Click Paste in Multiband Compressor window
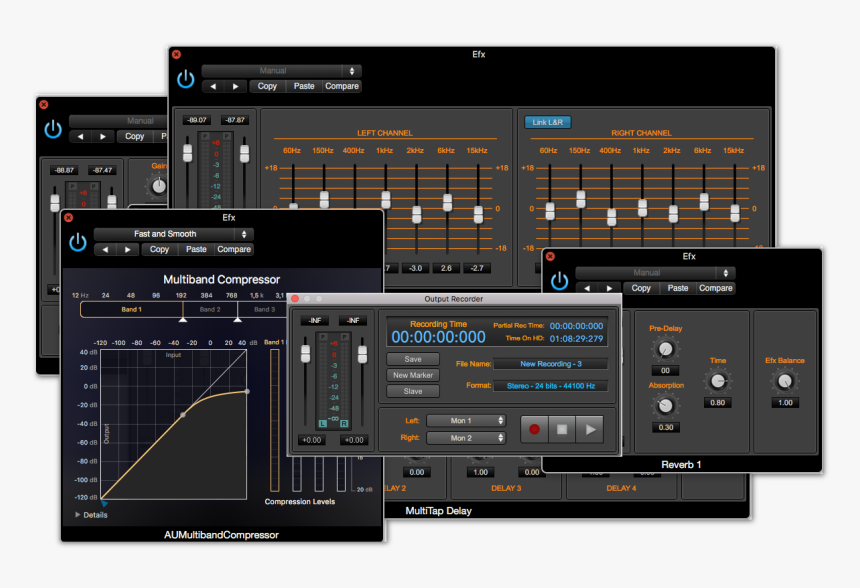Screen dimensions: 860x588 pyautogui.click(x=196, y=250)
